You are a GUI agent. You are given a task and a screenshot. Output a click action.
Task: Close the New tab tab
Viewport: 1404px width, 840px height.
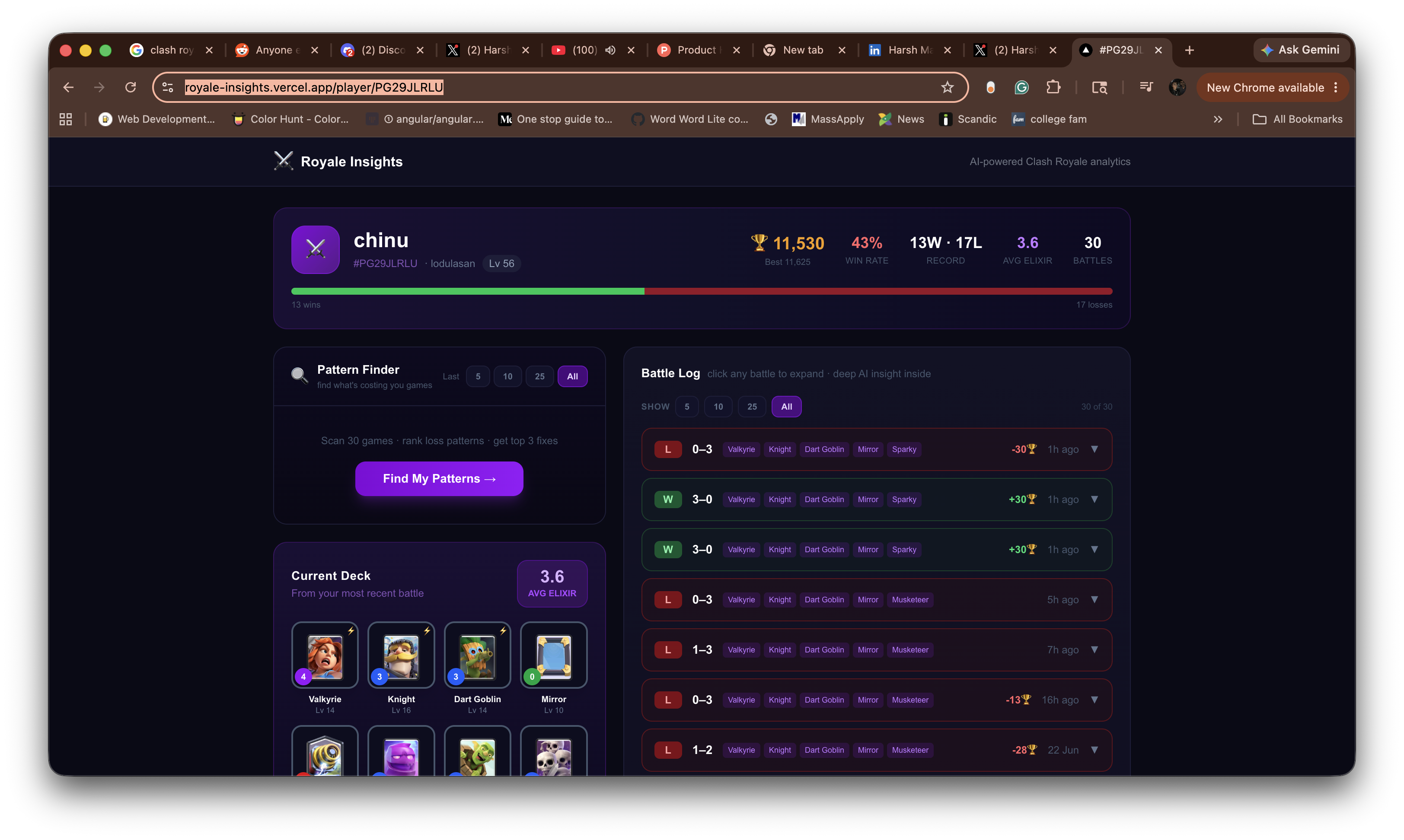[x=842, y=50]
